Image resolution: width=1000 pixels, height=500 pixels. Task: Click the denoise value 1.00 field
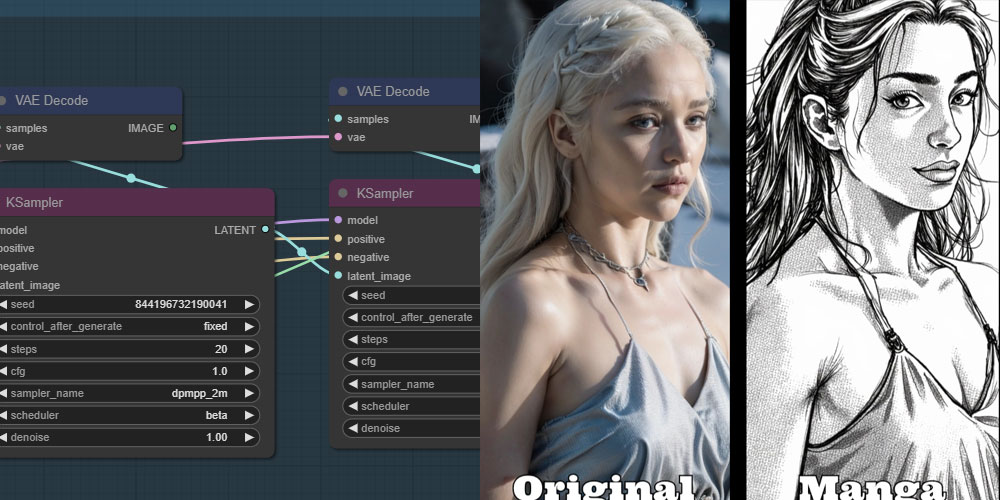[x=217, y=438]
